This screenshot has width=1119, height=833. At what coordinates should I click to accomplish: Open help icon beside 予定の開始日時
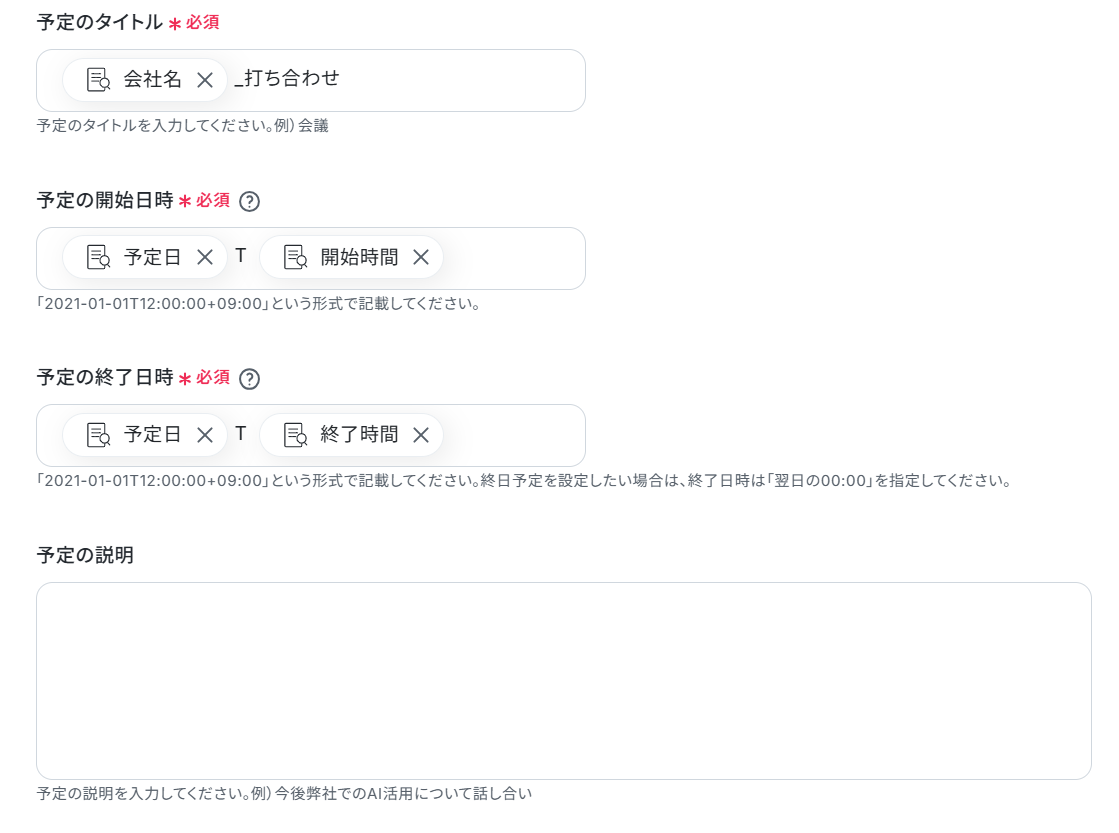coord(249,201)
